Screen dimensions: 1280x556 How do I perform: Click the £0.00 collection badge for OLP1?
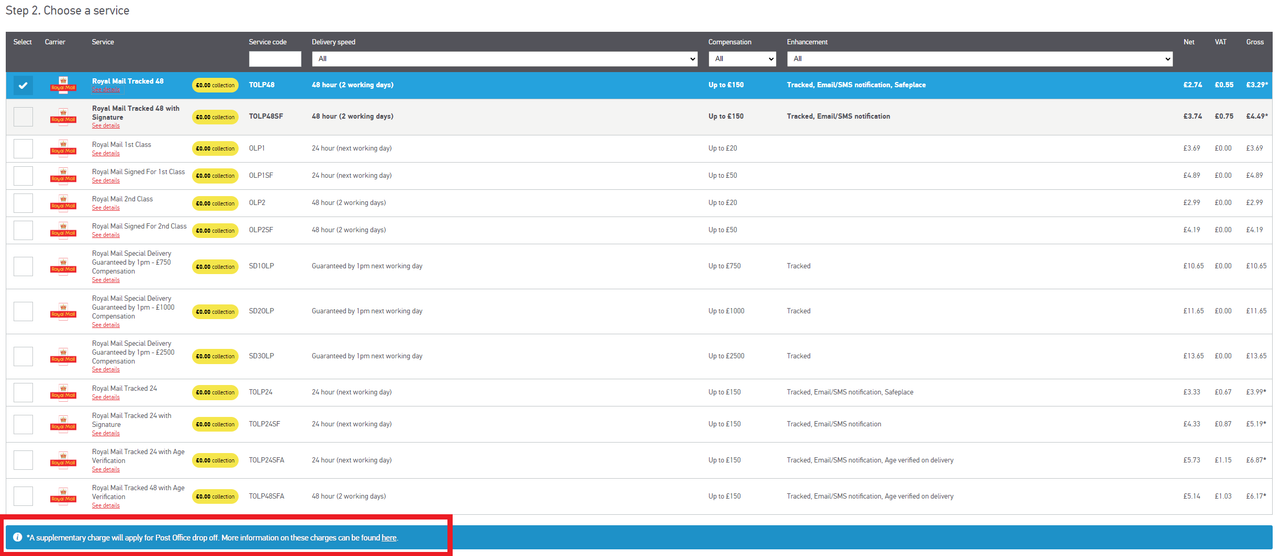215,148
